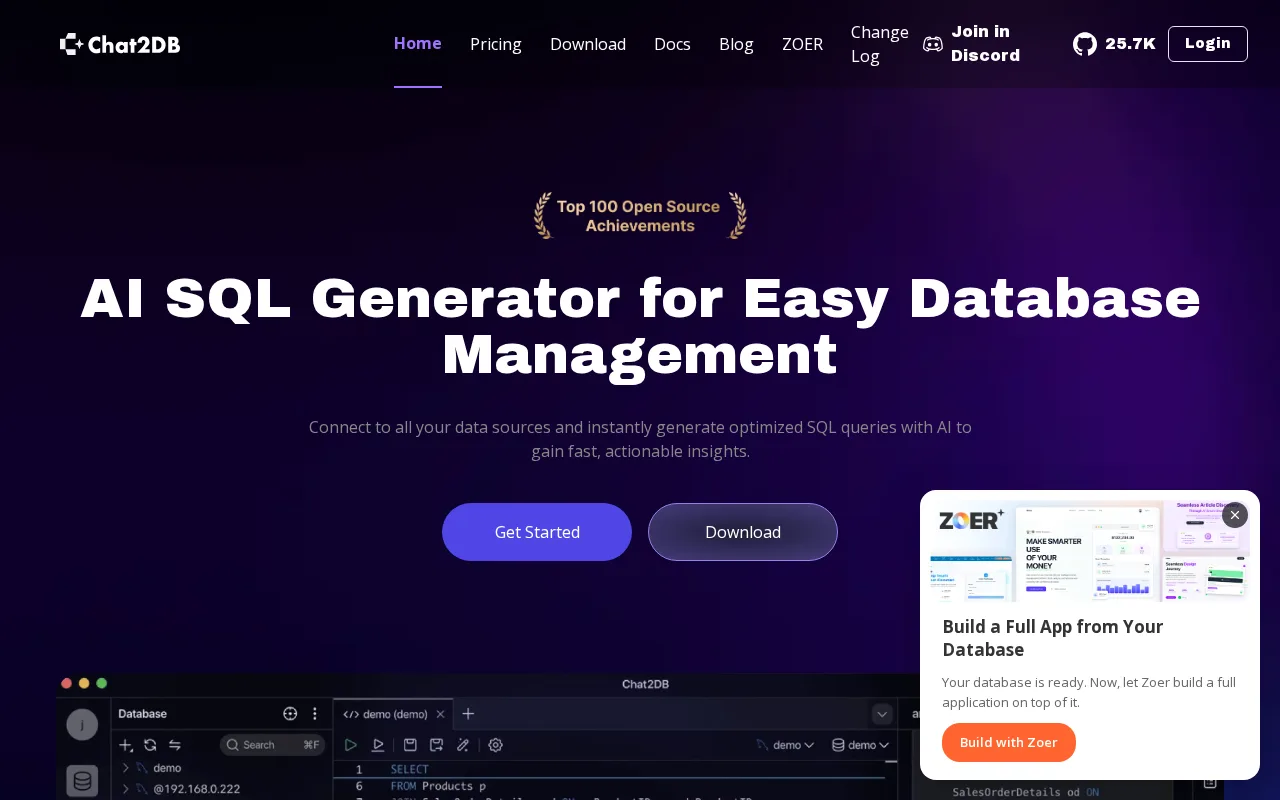Expand the demo tree node
The height and width of the screenshot is (800, 1280).
pos(126,768)
